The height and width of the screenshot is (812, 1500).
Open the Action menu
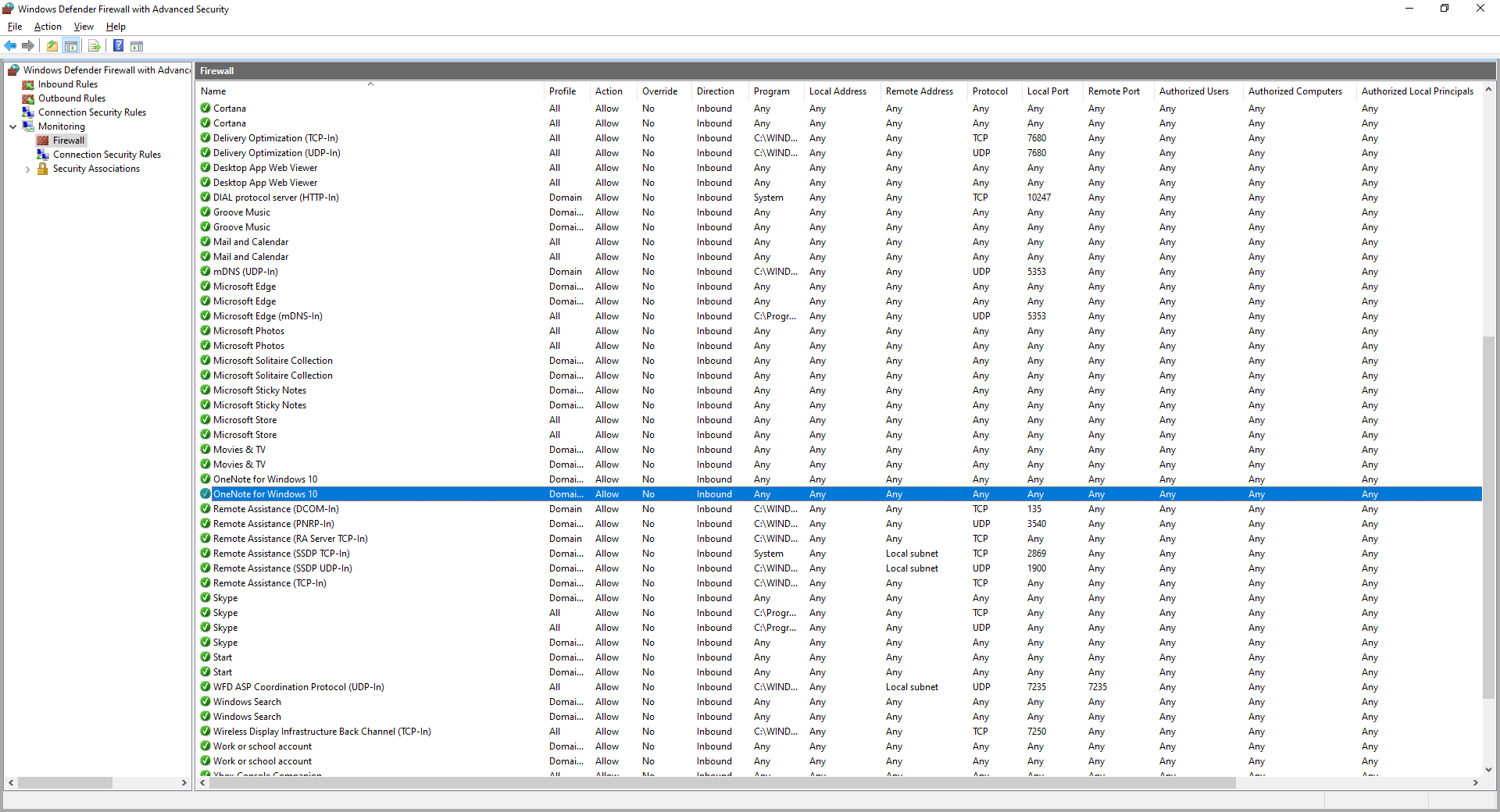tap(48, 27)
